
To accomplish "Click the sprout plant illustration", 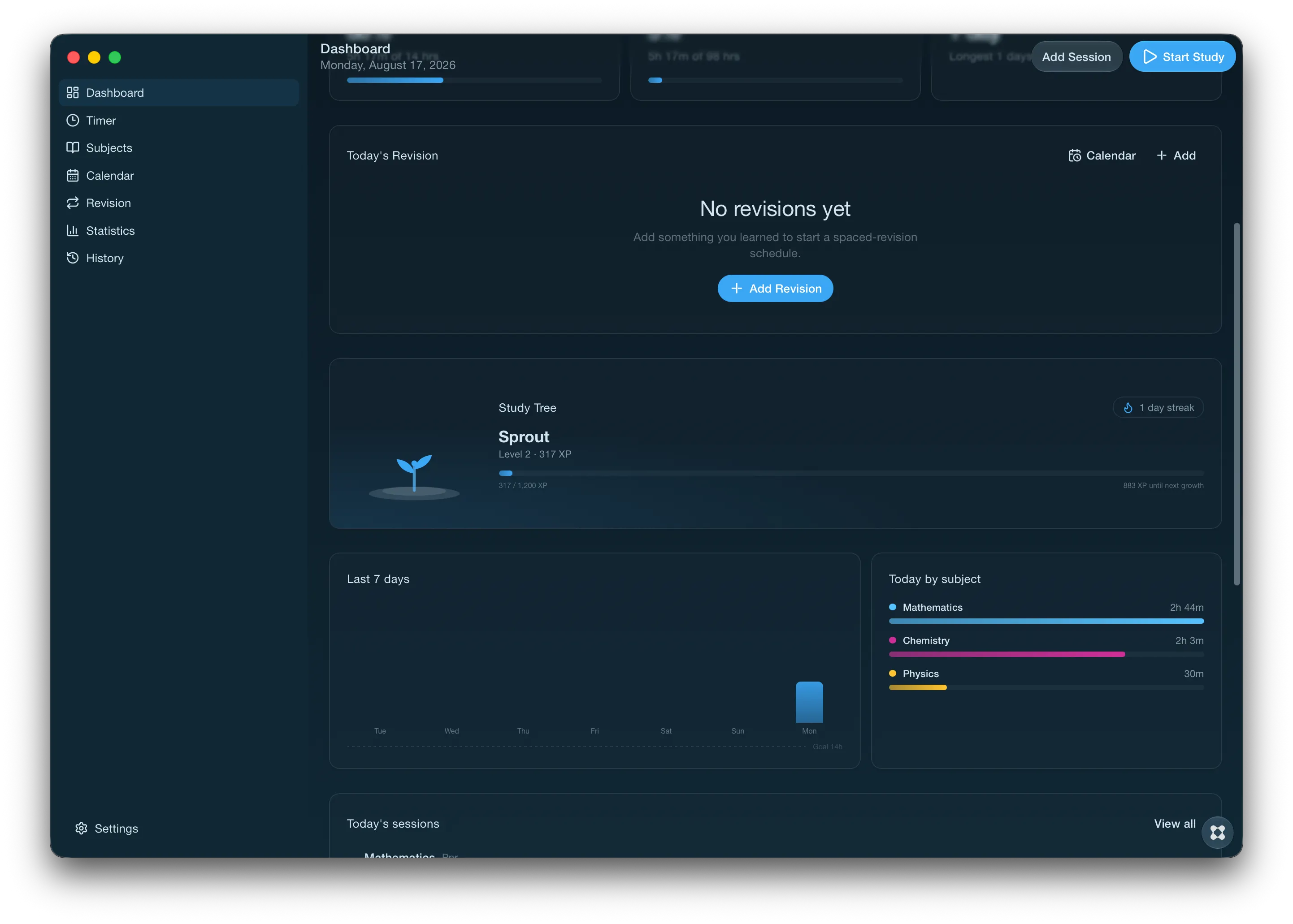I will (x=414, y=476).
